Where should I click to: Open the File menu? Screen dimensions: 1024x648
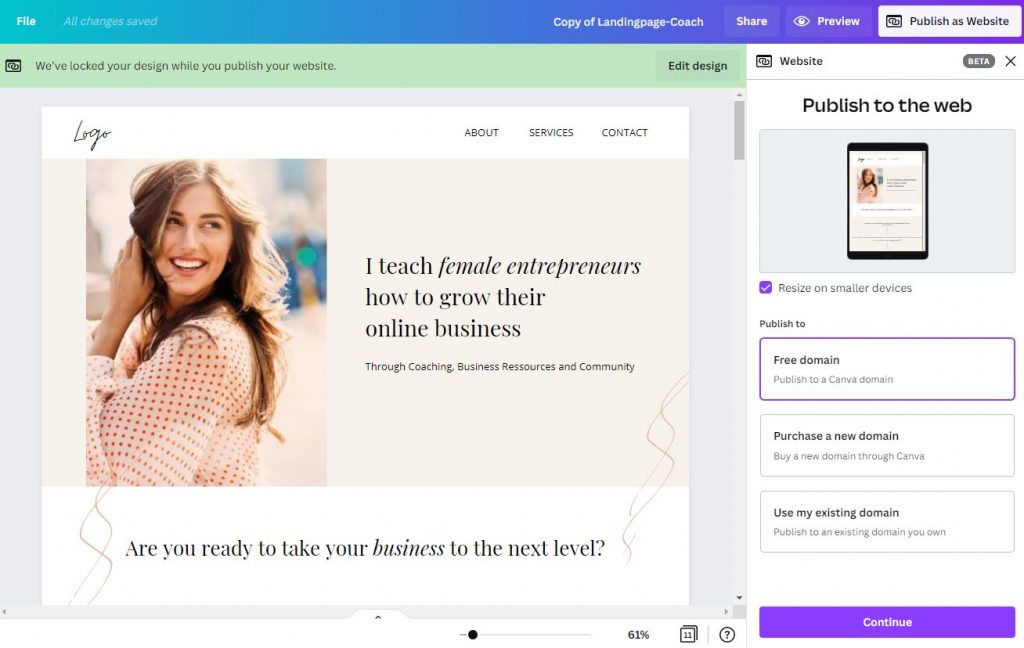coord(25,20)
